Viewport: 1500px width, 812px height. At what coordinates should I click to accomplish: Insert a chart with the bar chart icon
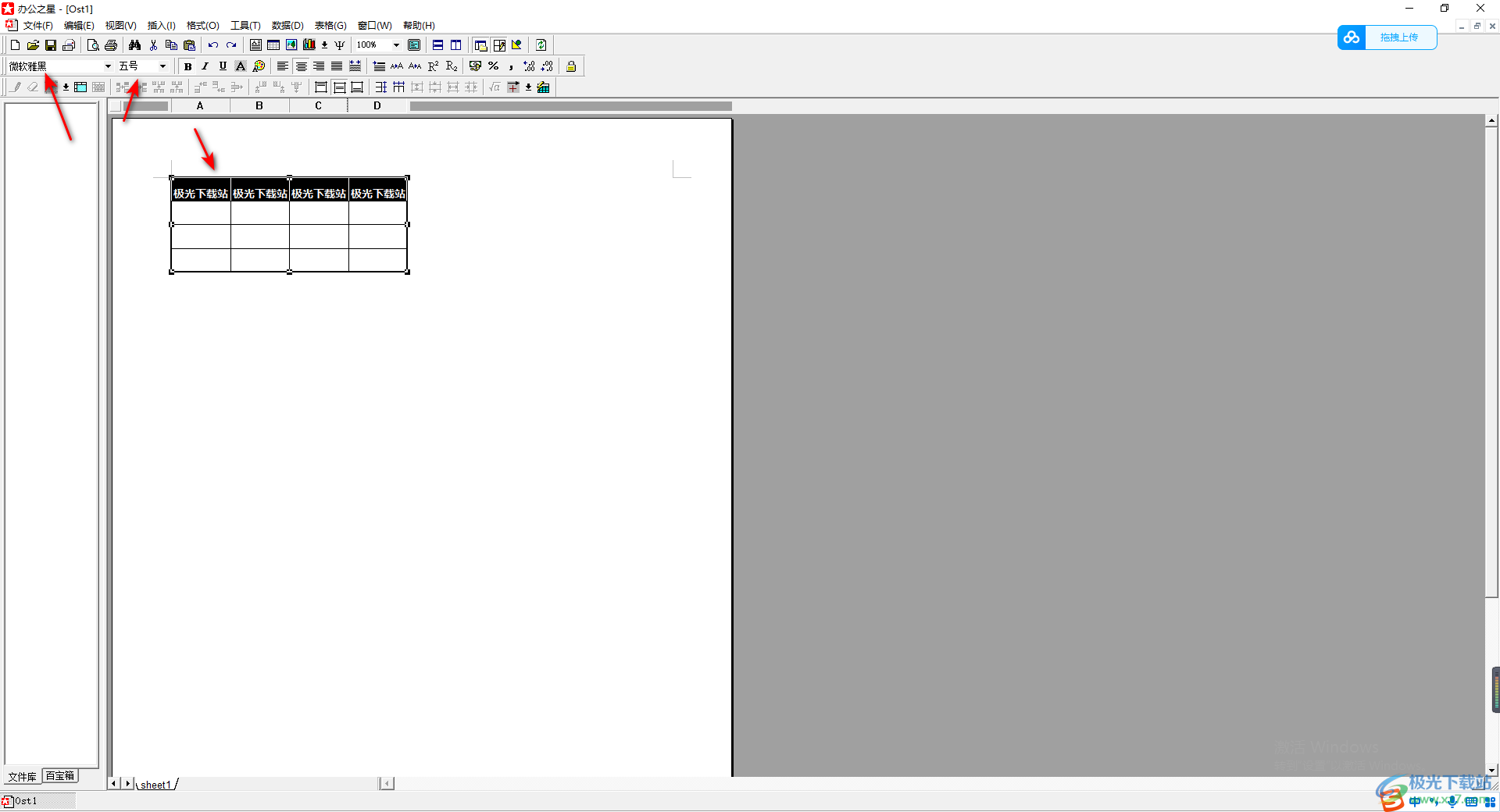pyautogui.click(x=309, y=45)
